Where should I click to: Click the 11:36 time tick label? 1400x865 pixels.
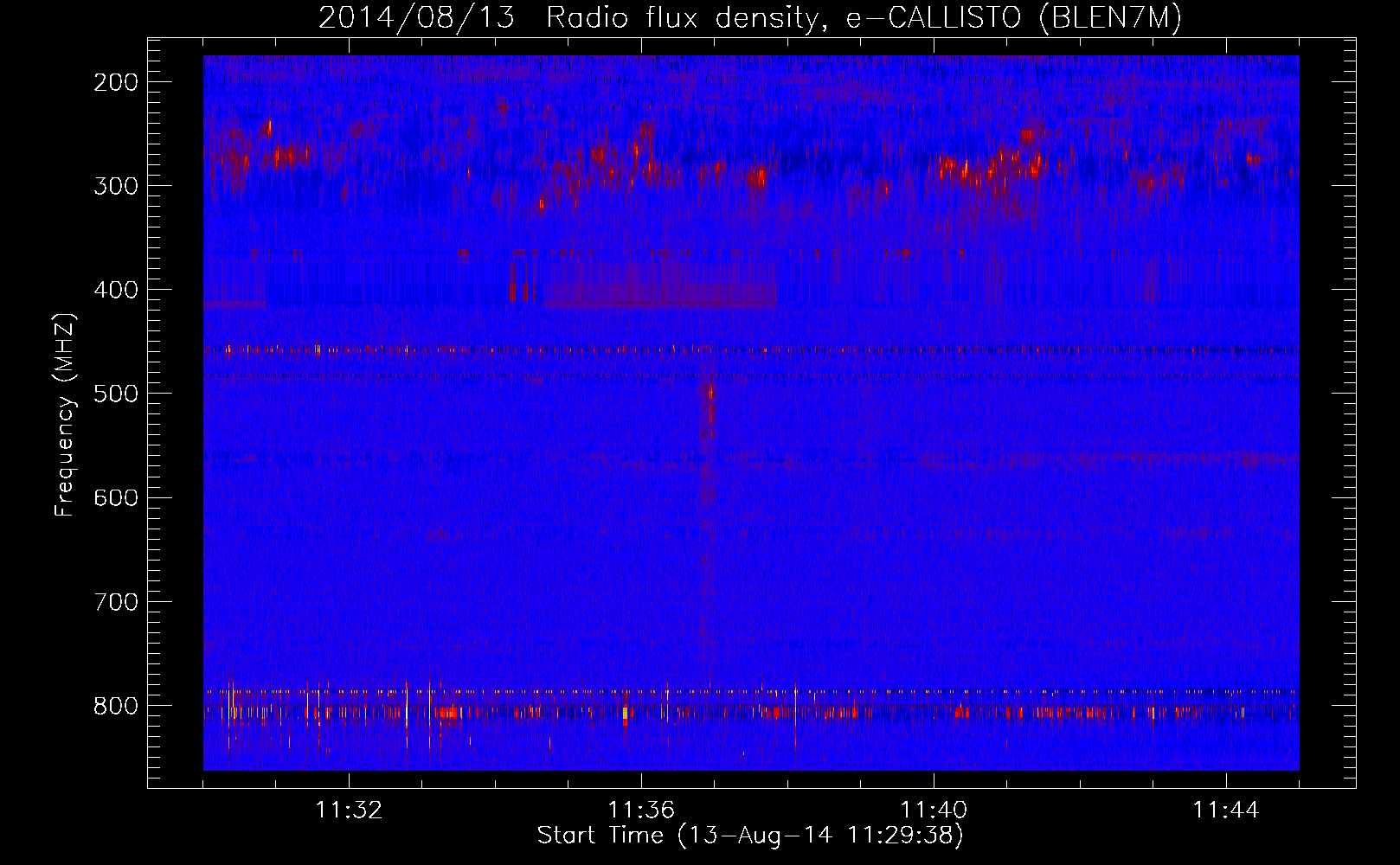click(641, 811)
